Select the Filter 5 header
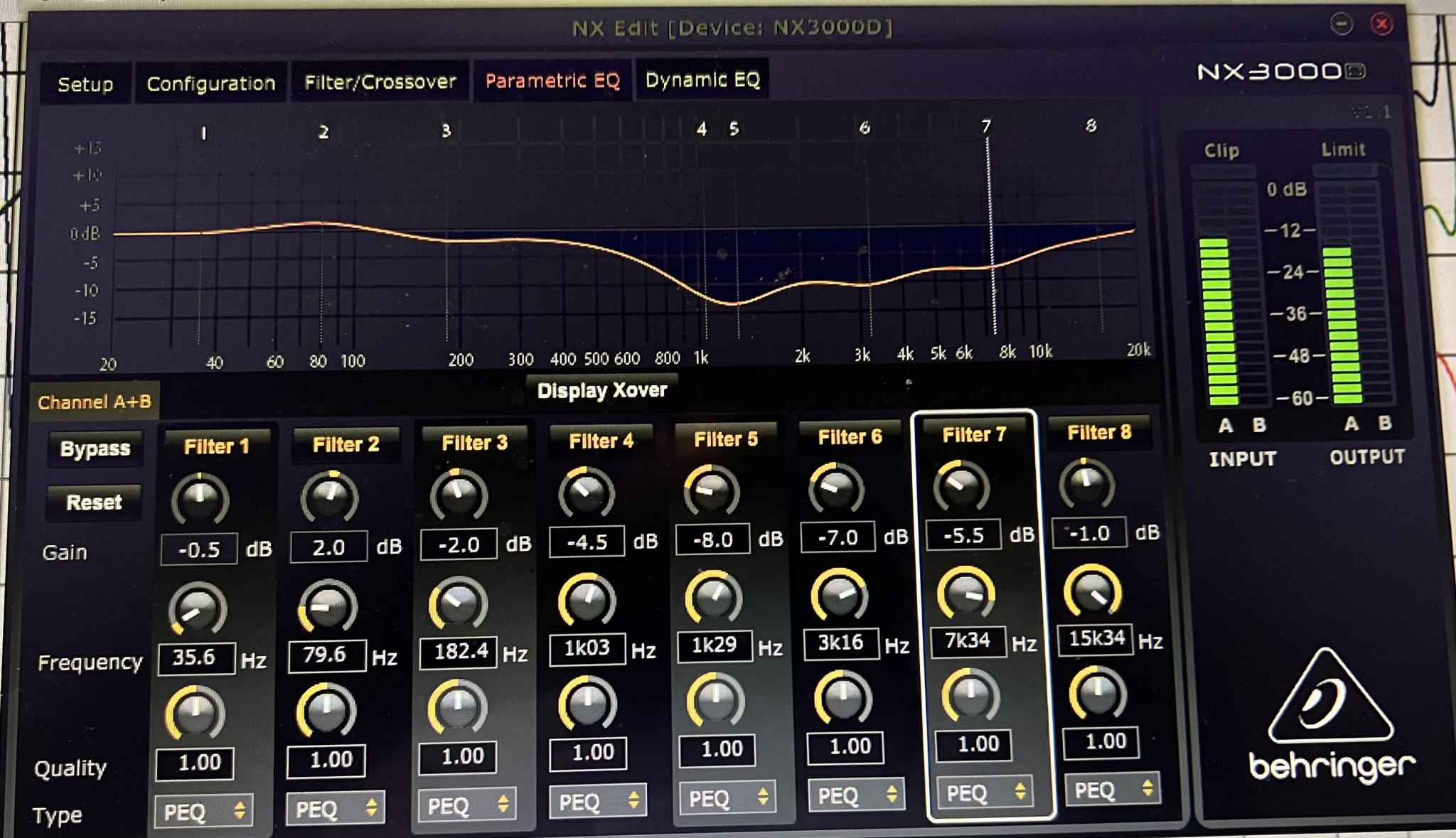Screen dimensions: 1456x838 (x=726, y=439)
